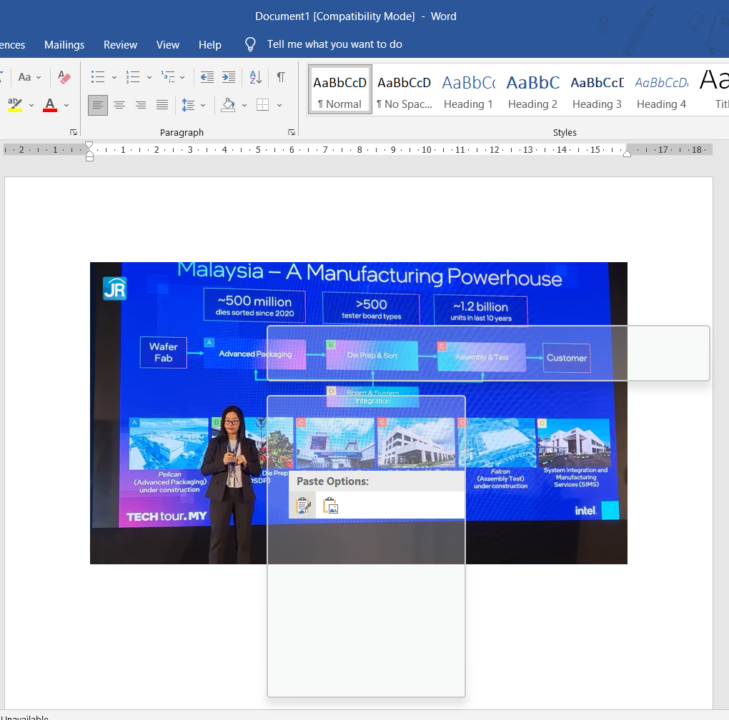Toggle Justify paragraph alignment
Image resolution: width=729 pixels, height=720 pixels.
(162, 105)
